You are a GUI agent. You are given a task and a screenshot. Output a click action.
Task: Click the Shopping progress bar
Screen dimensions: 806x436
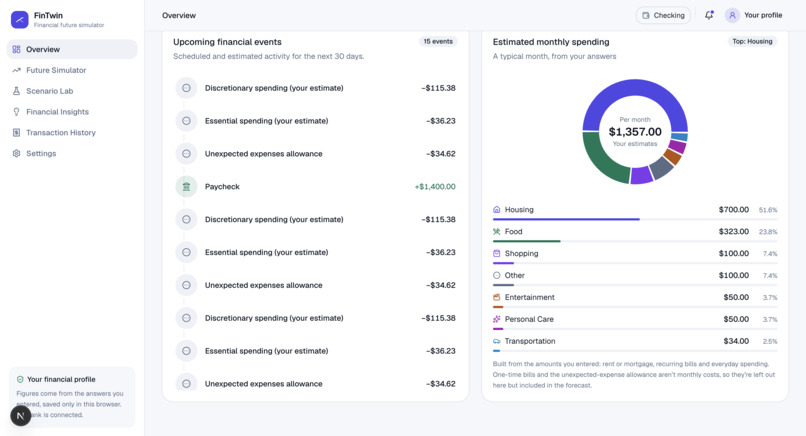pyautogui.click(x=635, y=263)
